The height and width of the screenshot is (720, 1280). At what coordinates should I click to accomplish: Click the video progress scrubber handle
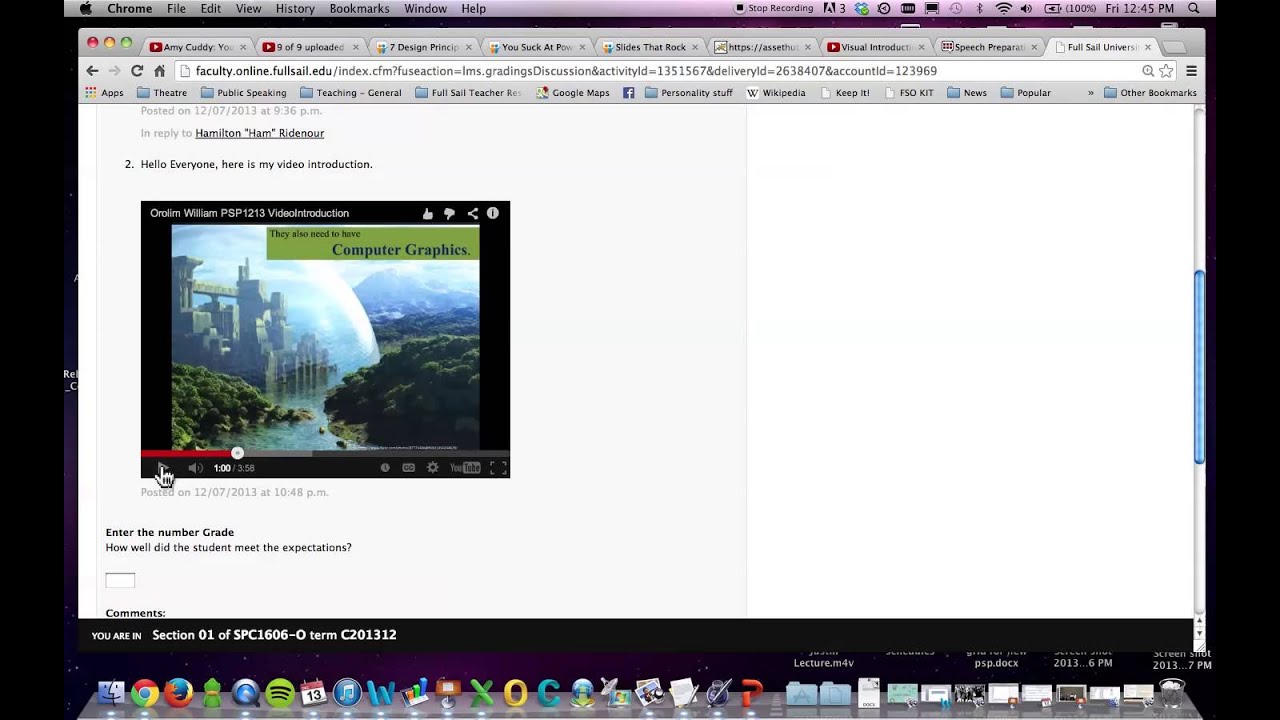click(237, 453)
